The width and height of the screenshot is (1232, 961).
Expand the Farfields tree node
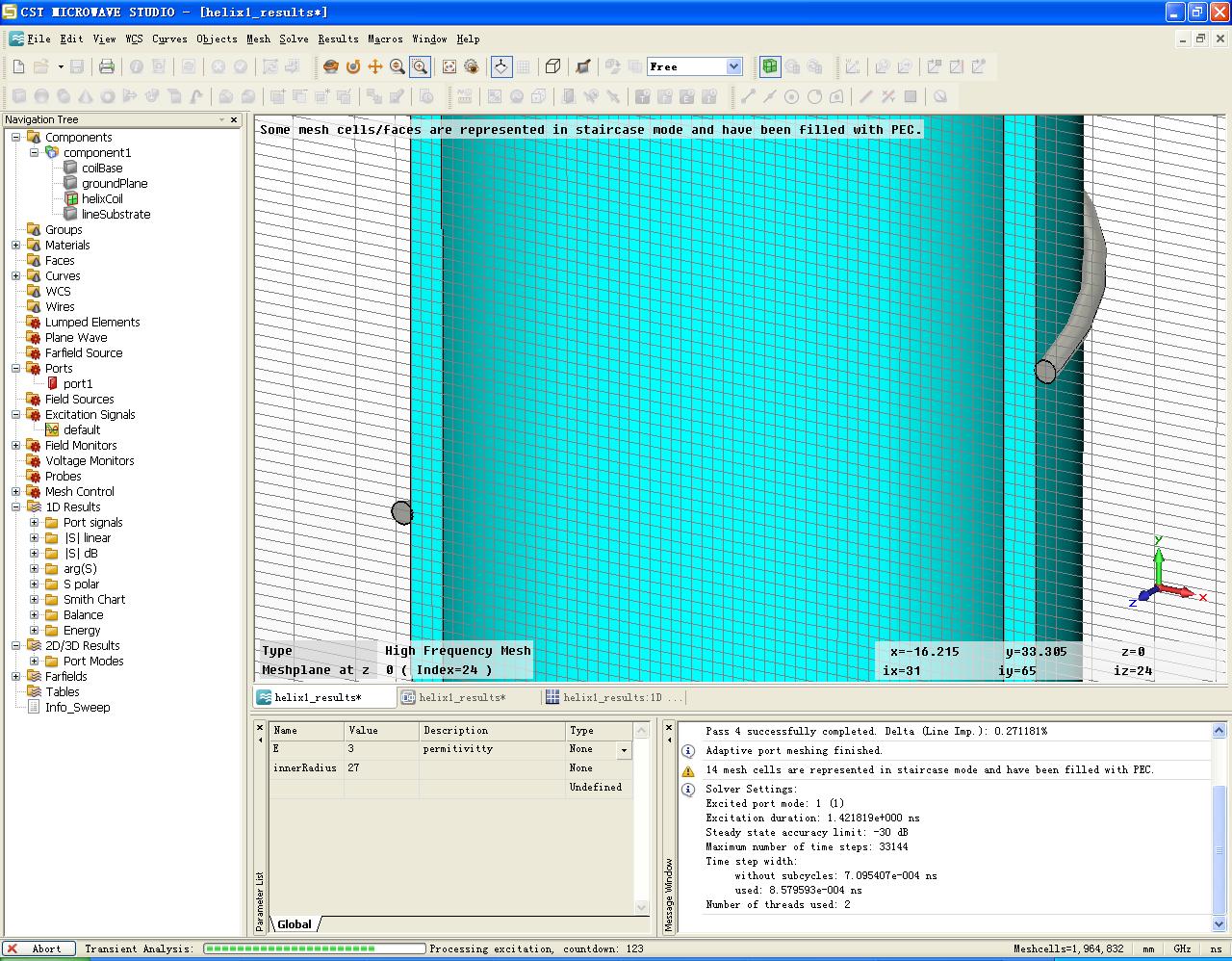click(x=16, y=677)
